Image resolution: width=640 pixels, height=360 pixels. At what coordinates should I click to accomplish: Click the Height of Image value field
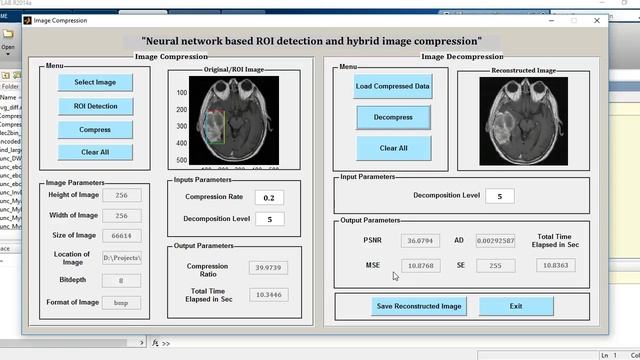pyautogui.click(x=122, y=195)
